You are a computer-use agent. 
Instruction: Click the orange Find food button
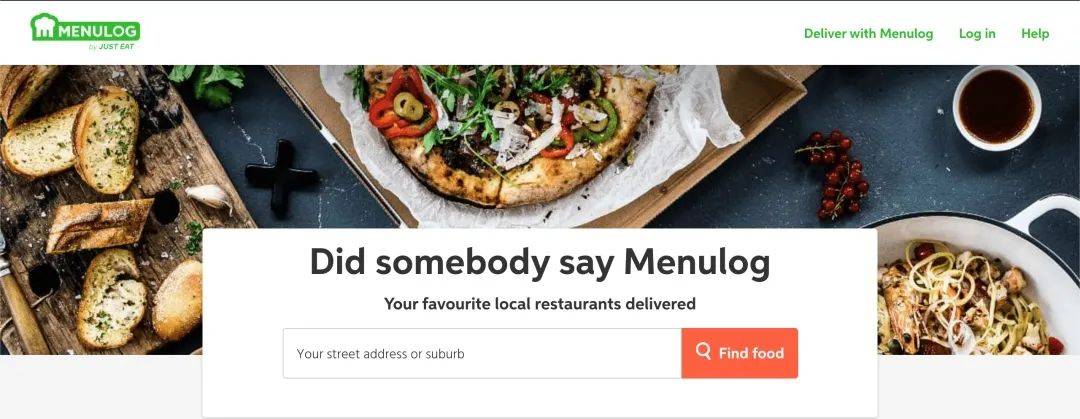pos(740,353)
